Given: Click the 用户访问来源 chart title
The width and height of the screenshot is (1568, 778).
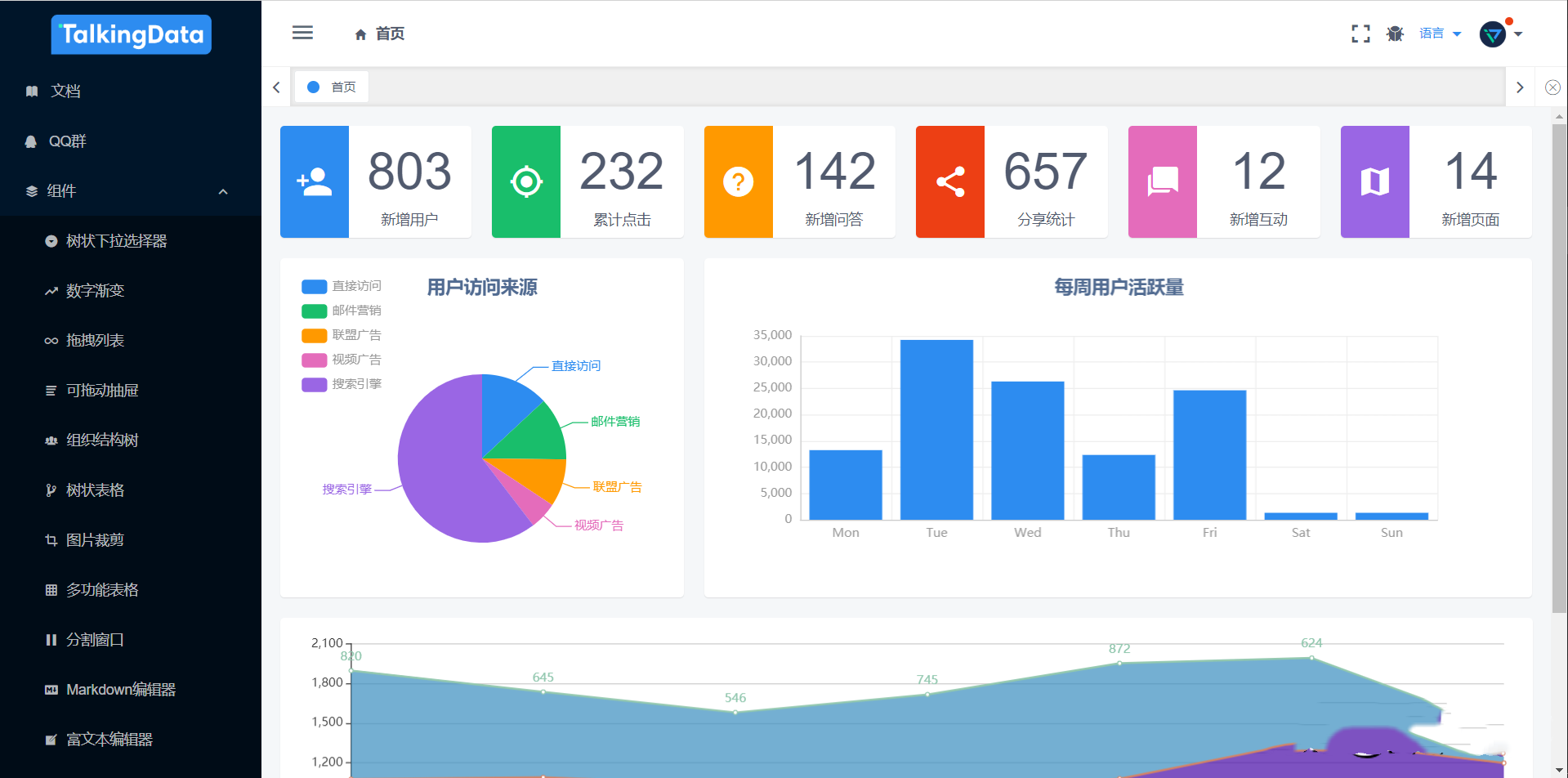Looking at the screenshot, I should [482, 288].
